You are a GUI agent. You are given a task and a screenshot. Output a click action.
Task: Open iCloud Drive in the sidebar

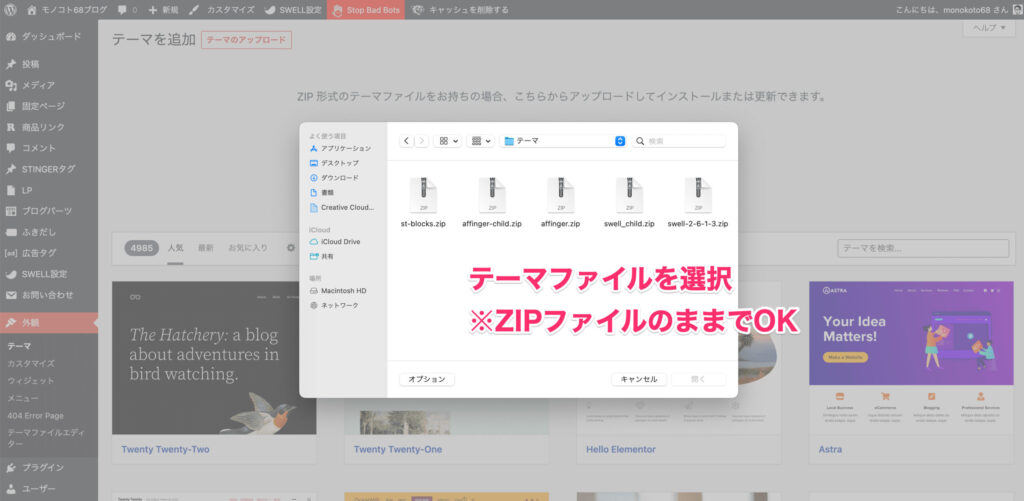pyautogui.click(x=339, y=242)
